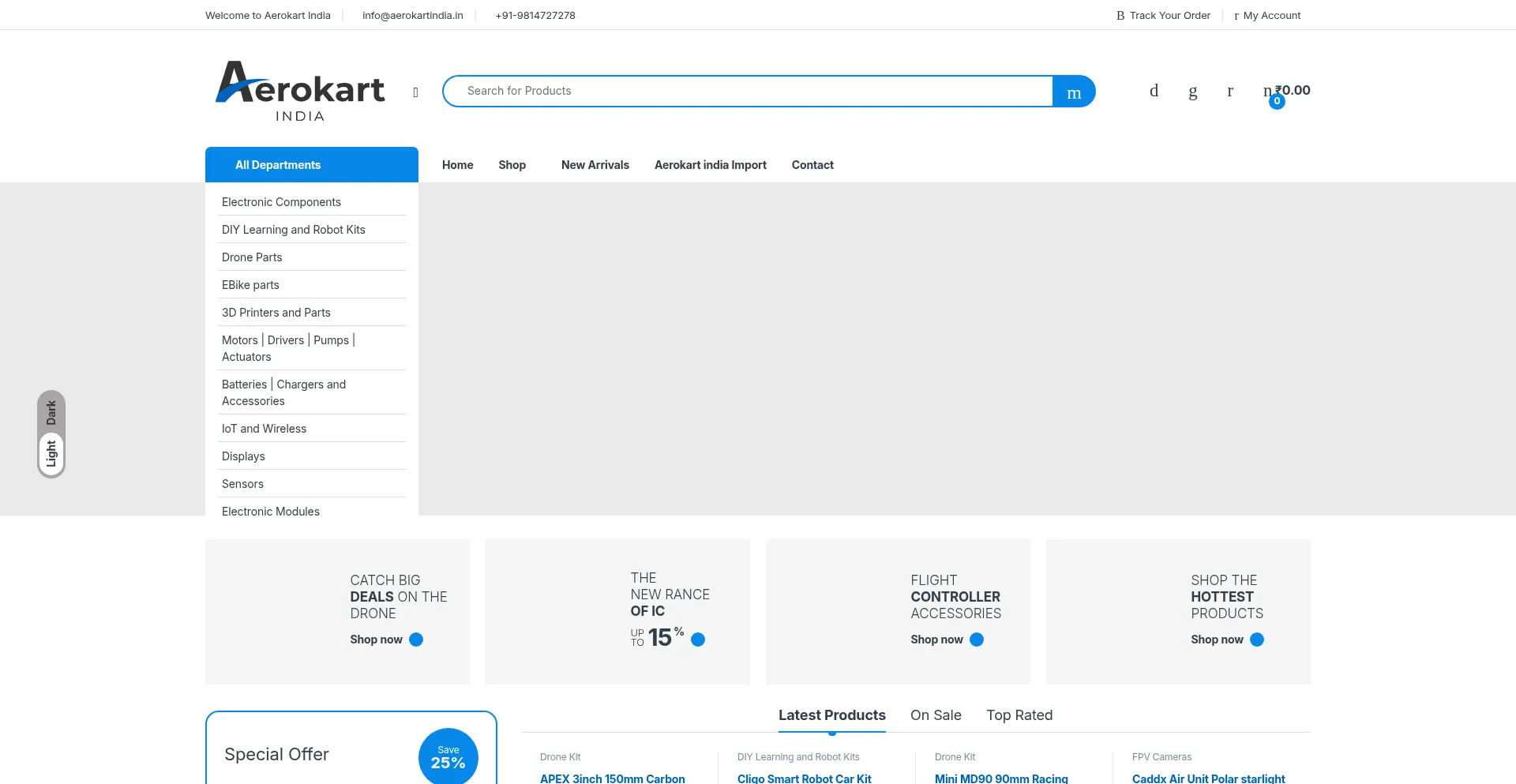Open the Drone Parts category

point(252,257)
